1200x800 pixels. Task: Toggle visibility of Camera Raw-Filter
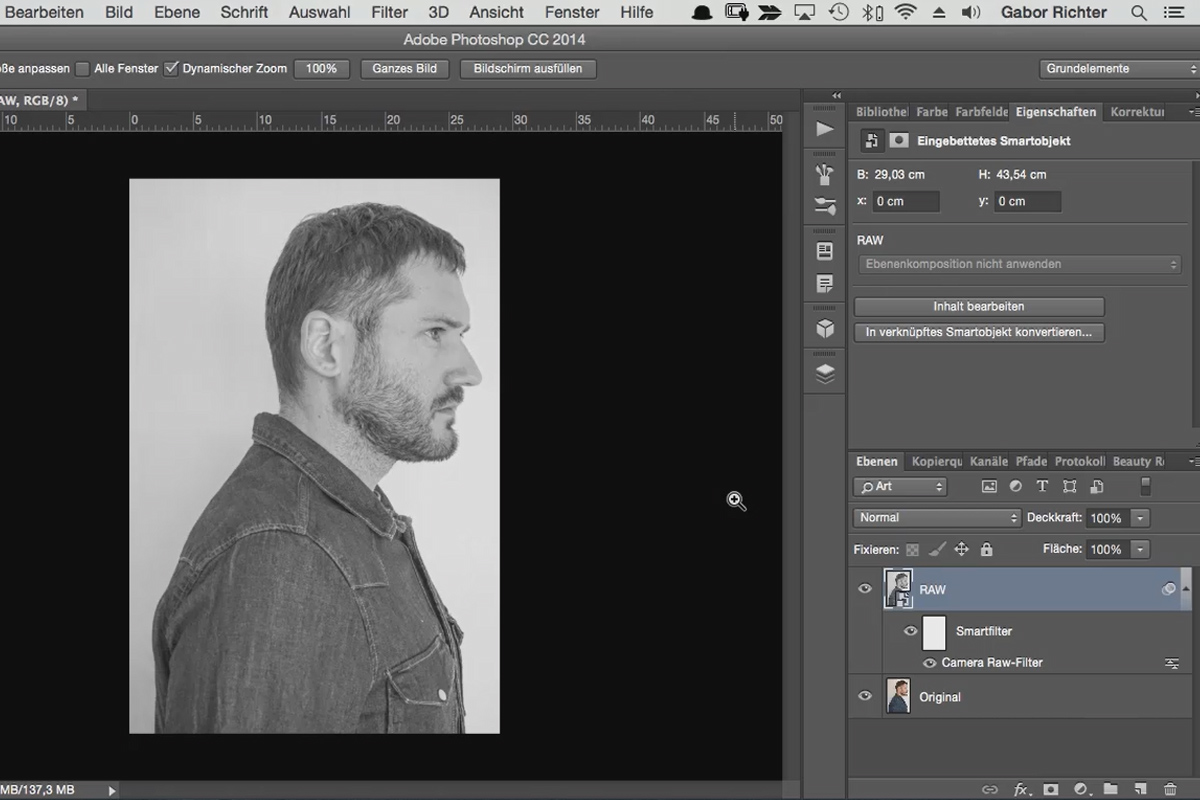tap(929, 663)
